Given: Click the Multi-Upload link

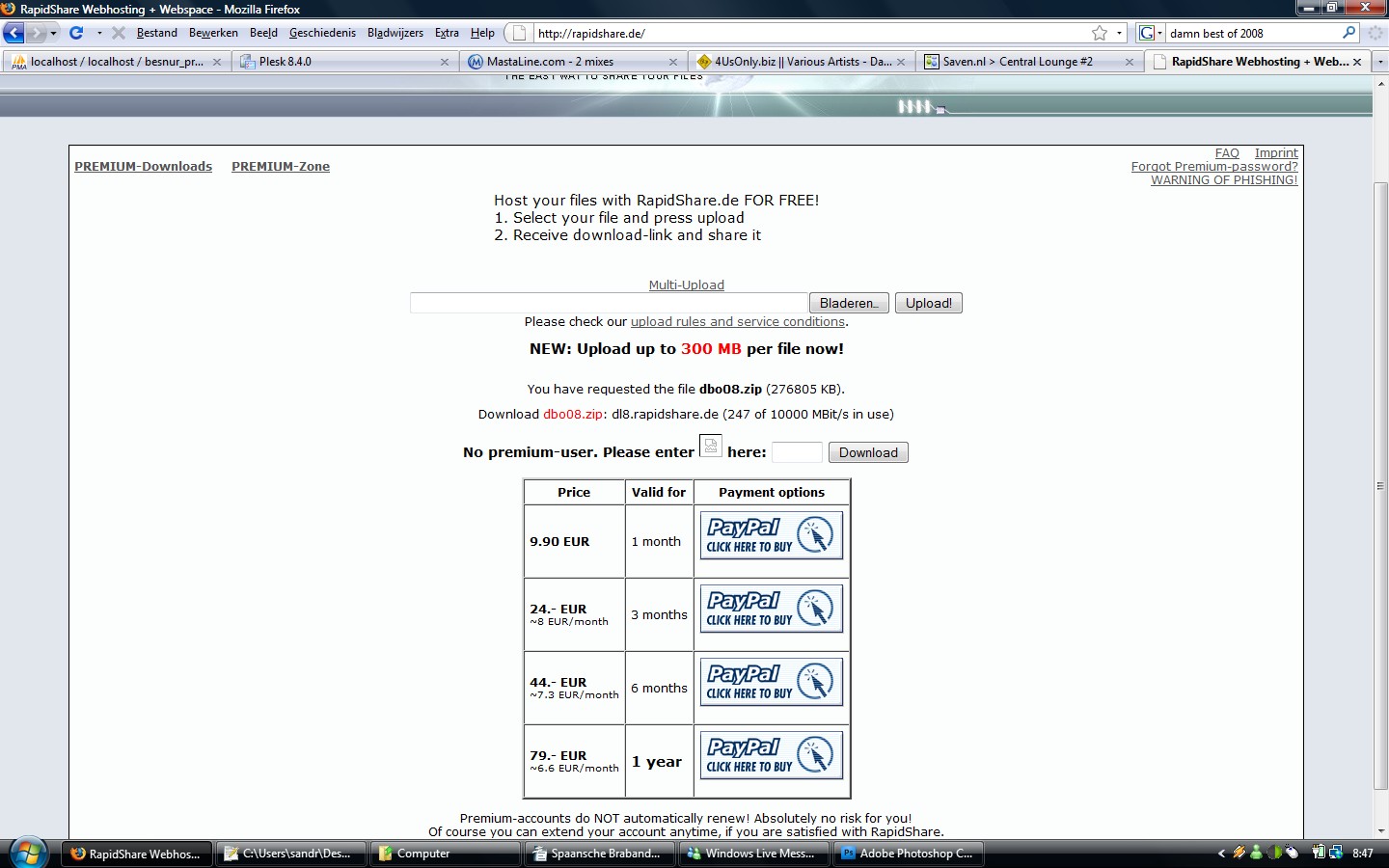Looking at the screenshot, I should (x=686, y=285).
